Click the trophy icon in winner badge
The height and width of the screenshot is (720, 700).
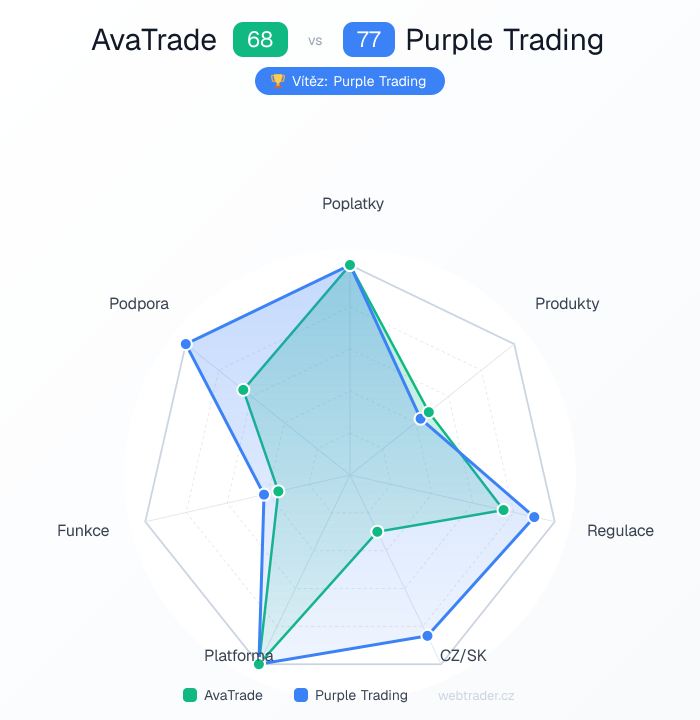tap(278, 81)
